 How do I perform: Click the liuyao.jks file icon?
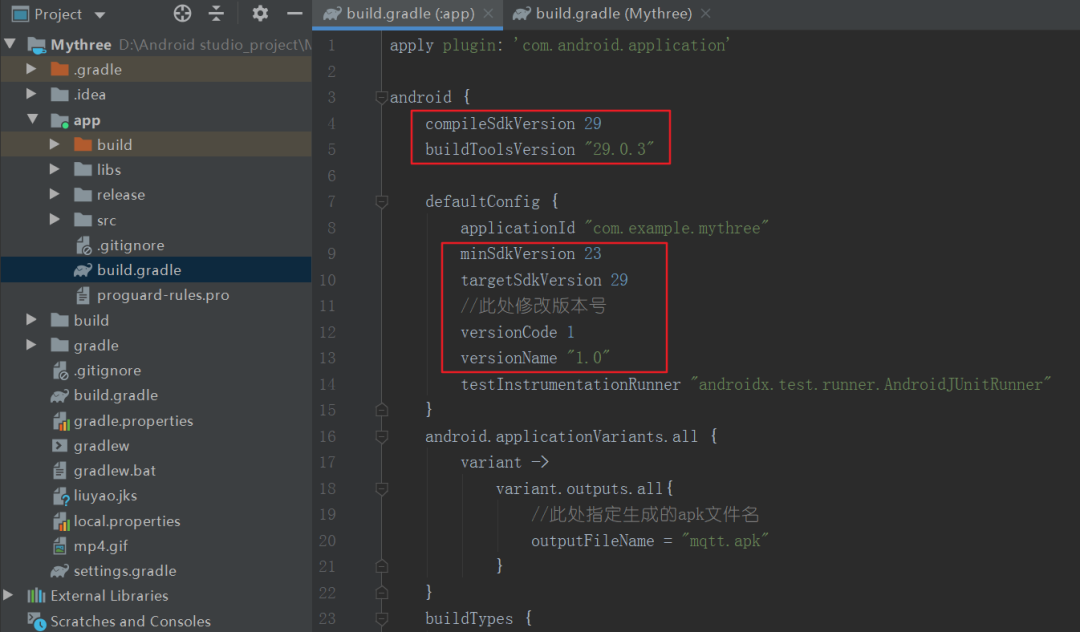(x=61, y=496)
